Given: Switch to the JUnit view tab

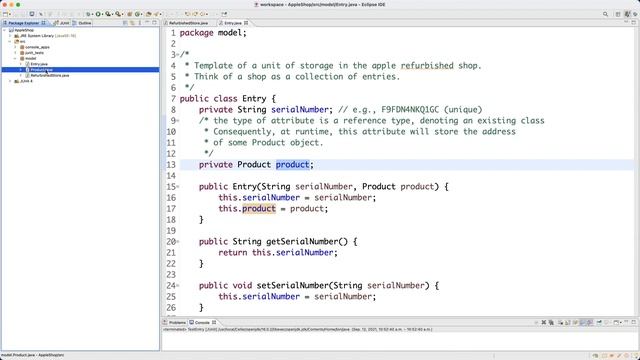Looking at the screenshot, I should [62, 23].
